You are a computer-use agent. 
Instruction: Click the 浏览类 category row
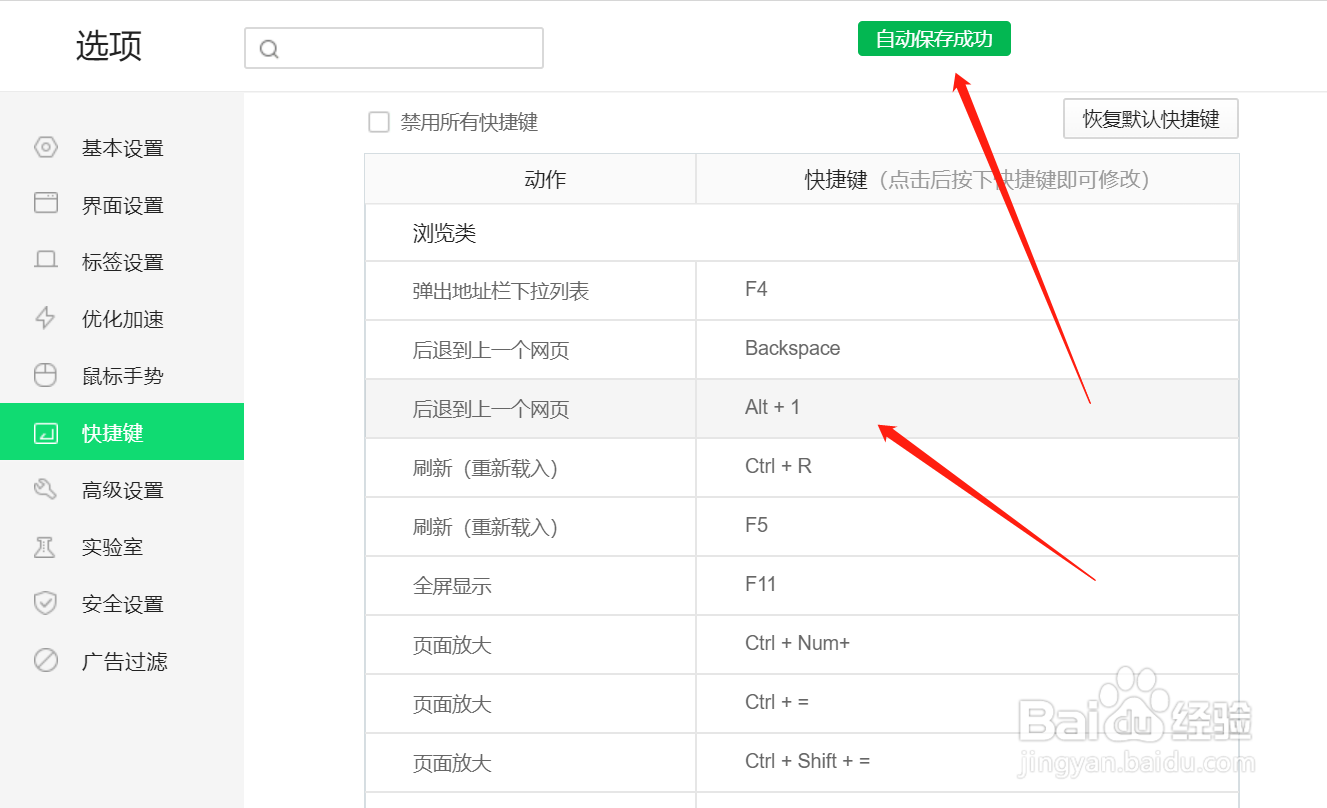point(802,233)
